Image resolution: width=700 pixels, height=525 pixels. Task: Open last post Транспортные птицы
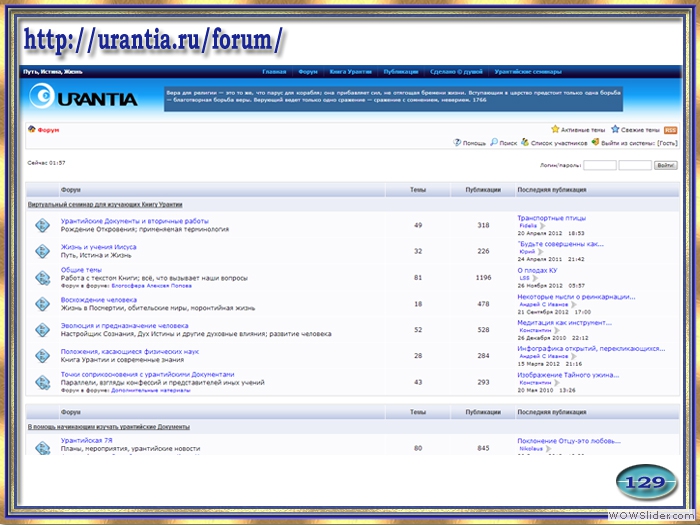(551, 218)
